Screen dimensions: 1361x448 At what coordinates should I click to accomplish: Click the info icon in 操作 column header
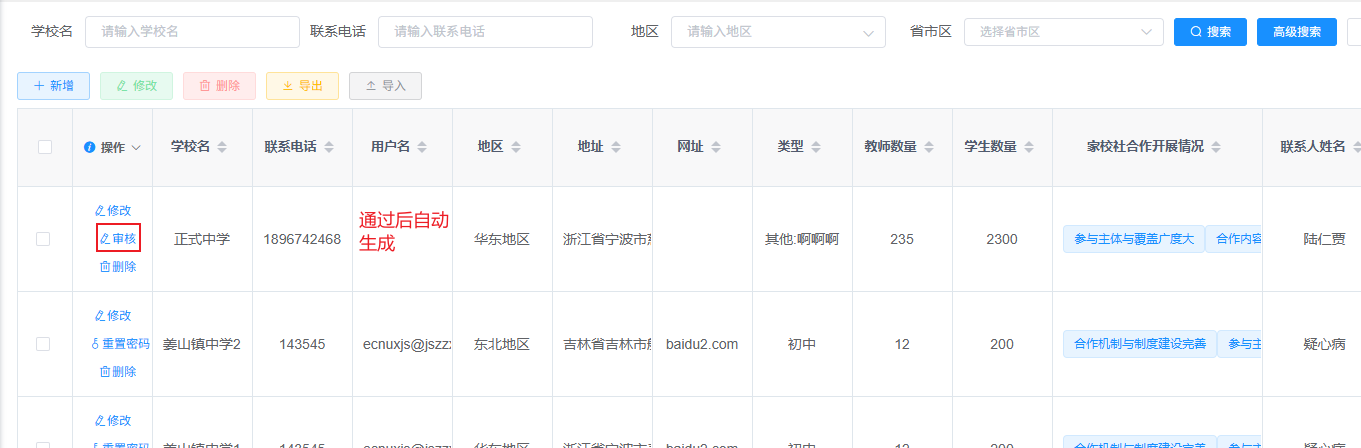[89, 147]
